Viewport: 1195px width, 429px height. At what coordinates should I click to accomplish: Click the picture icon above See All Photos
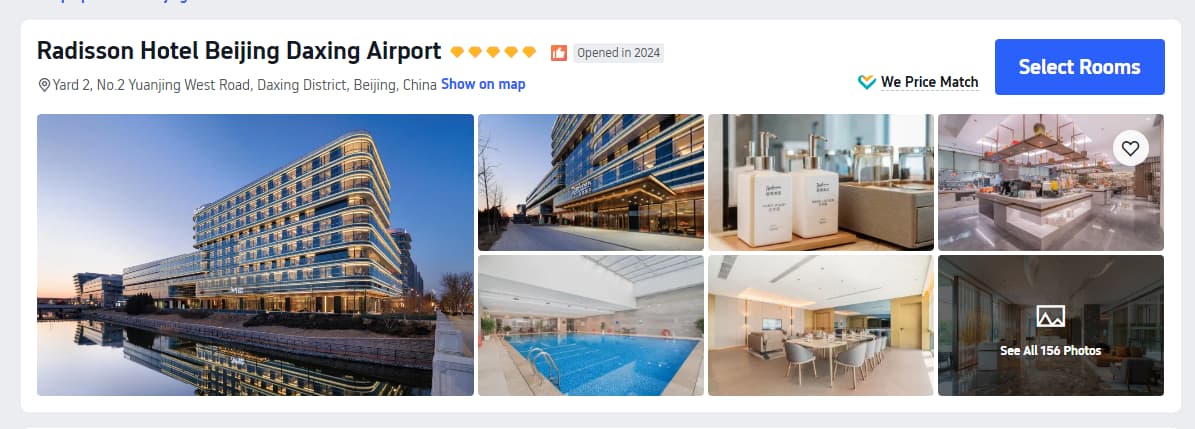tap(1050, 316)
